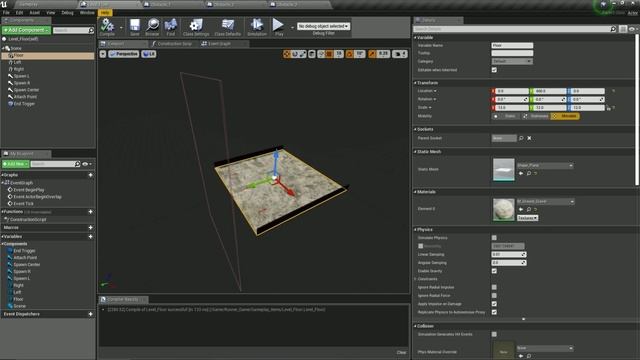Compile the blueprint with the Compile button
The height and width of the screenshot is (360, 640).
coord(107,27)
